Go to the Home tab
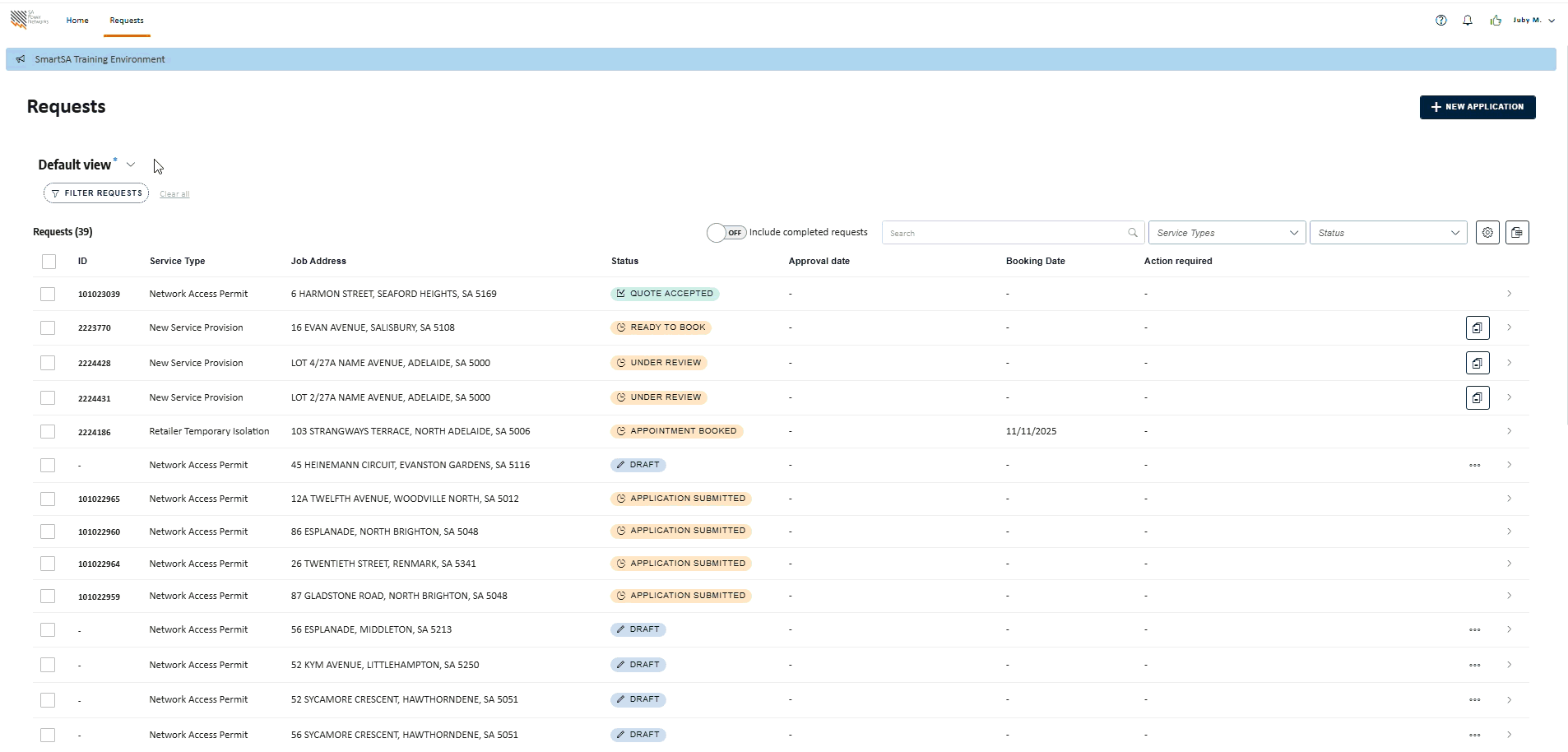Screen dimensions: 1568x752 pyautogui.click(x=77, y=21)
